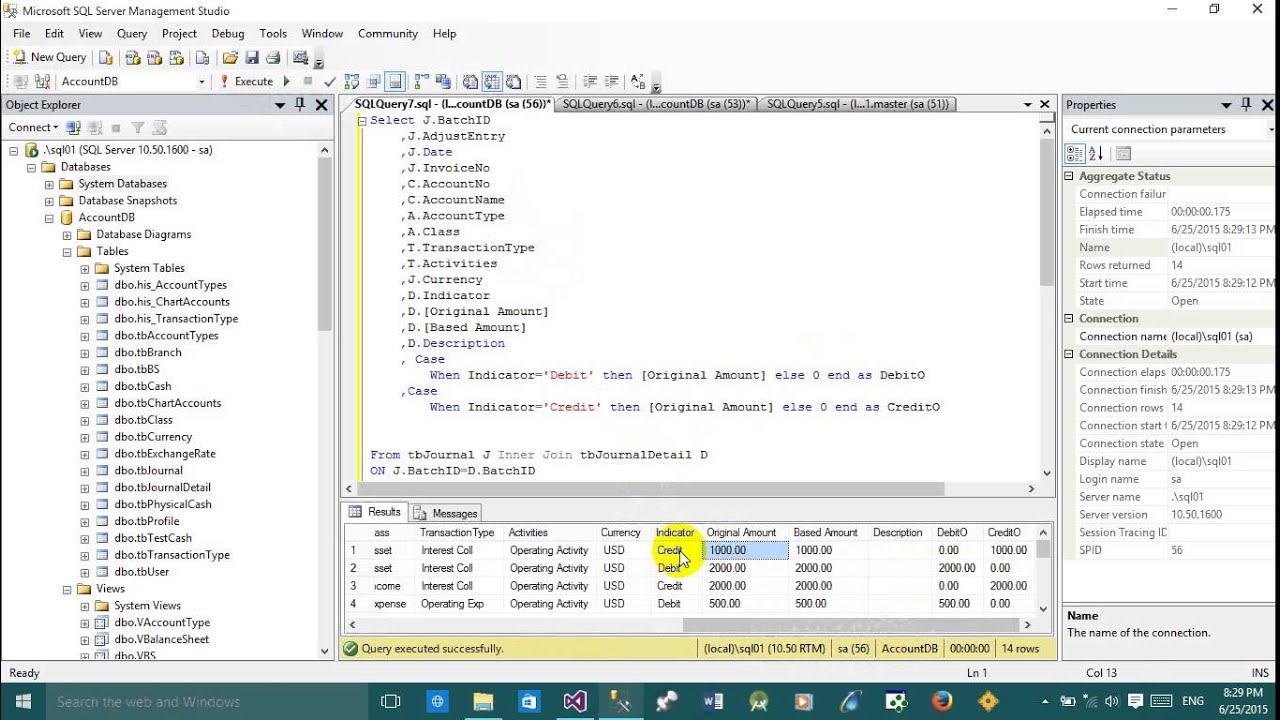Select Results to File icon
This screenshot has width=1280, height=720.
point(513,82)
